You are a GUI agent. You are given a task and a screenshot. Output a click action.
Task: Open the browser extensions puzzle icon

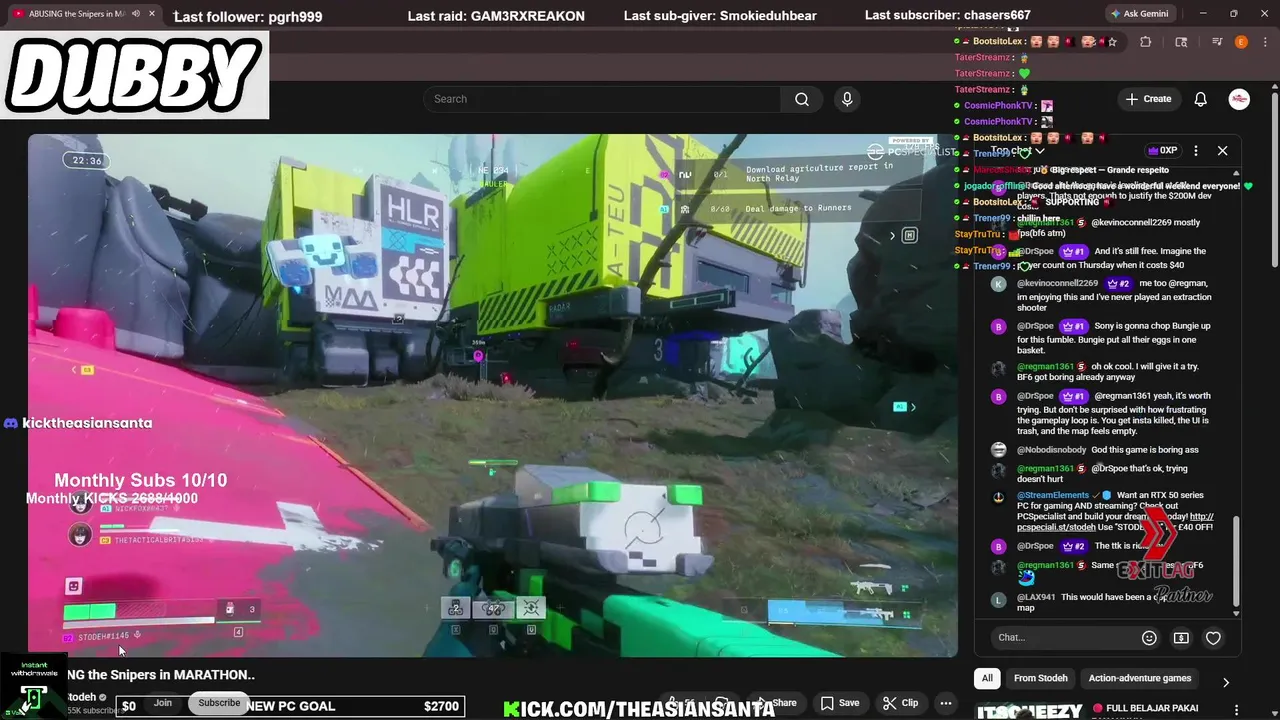1146,42
